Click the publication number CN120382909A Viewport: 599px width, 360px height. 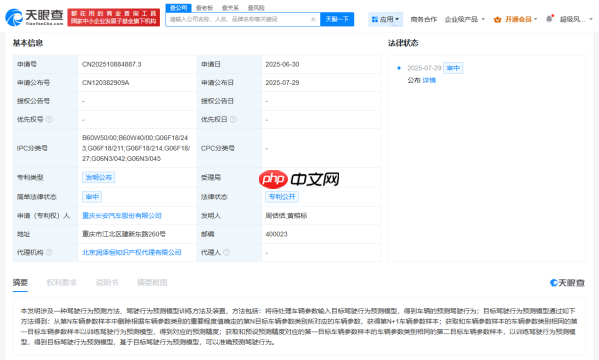pos(105,83)
